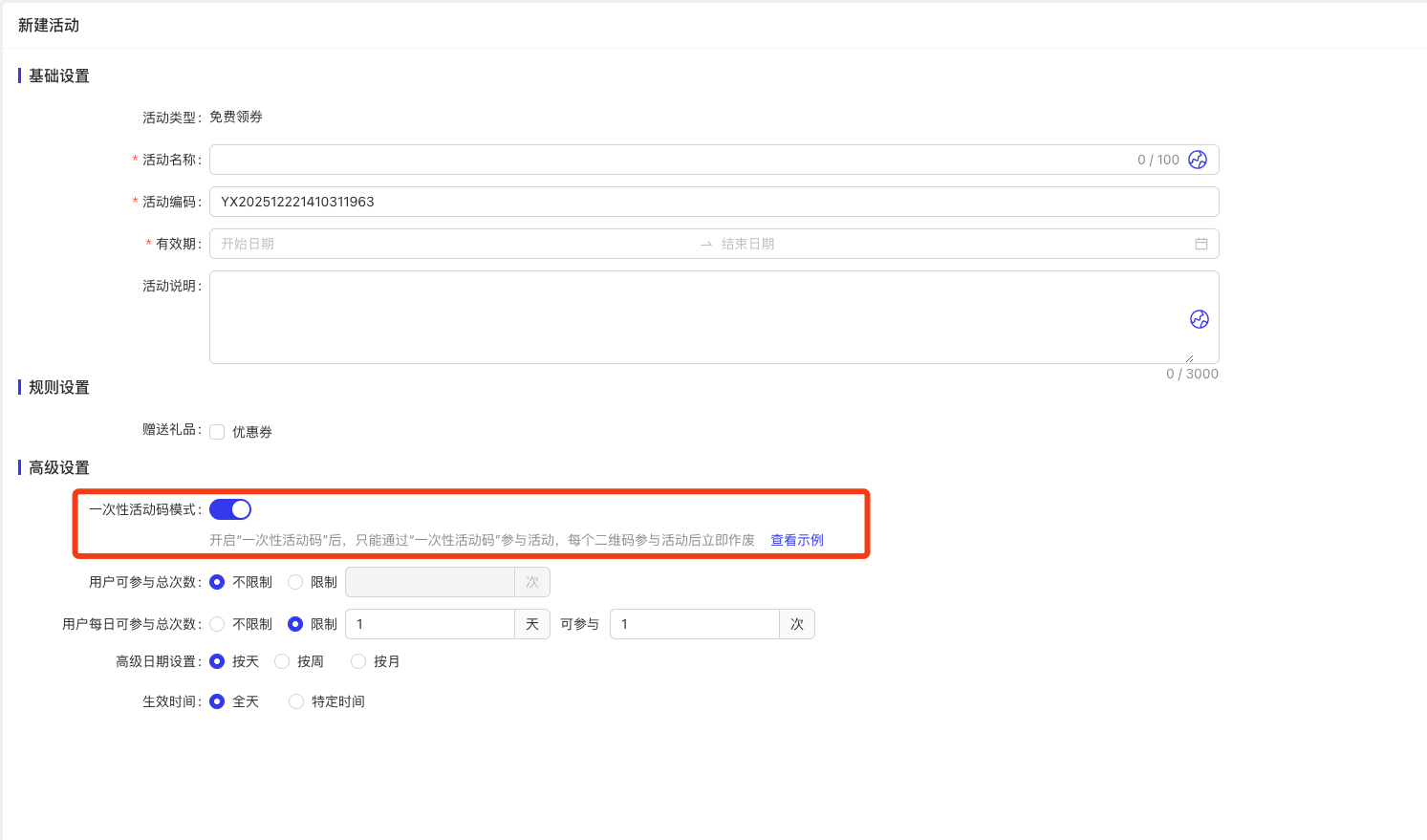Click the AI icon in 活动说明 textarea

coord(1199,319)
